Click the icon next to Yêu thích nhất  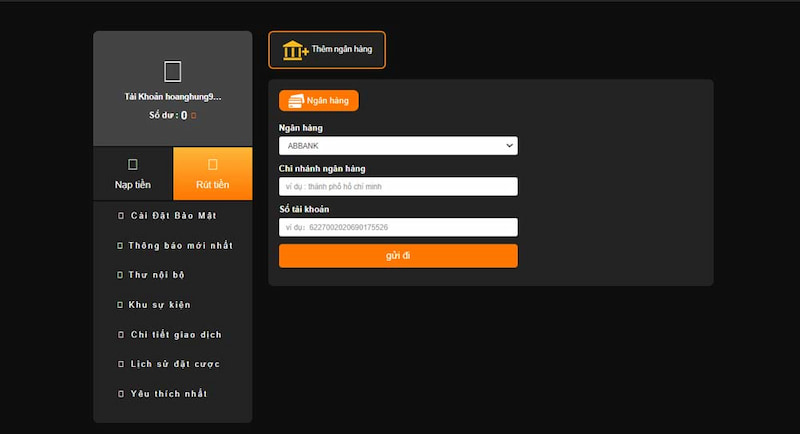pos(121,394)
